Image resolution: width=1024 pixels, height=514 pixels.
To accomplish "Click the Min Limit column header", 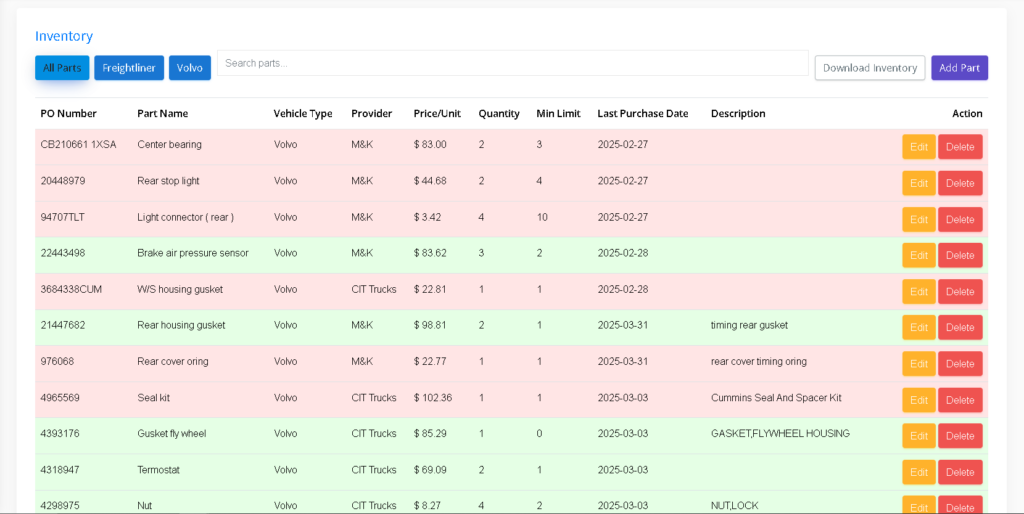I will [558, 114].
